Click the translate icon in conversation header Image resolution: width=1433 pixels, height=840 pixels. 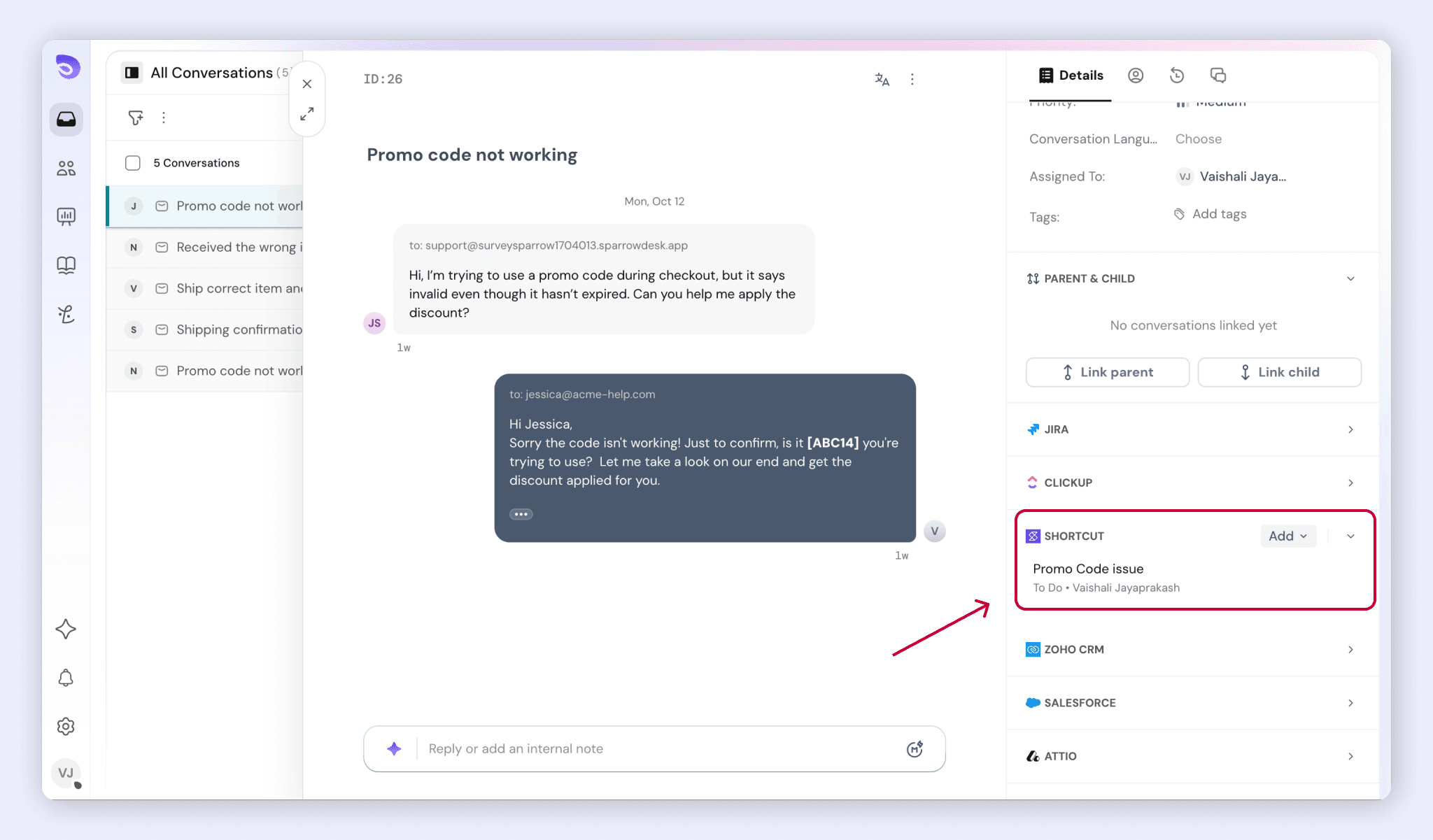[x=882, y=79]
